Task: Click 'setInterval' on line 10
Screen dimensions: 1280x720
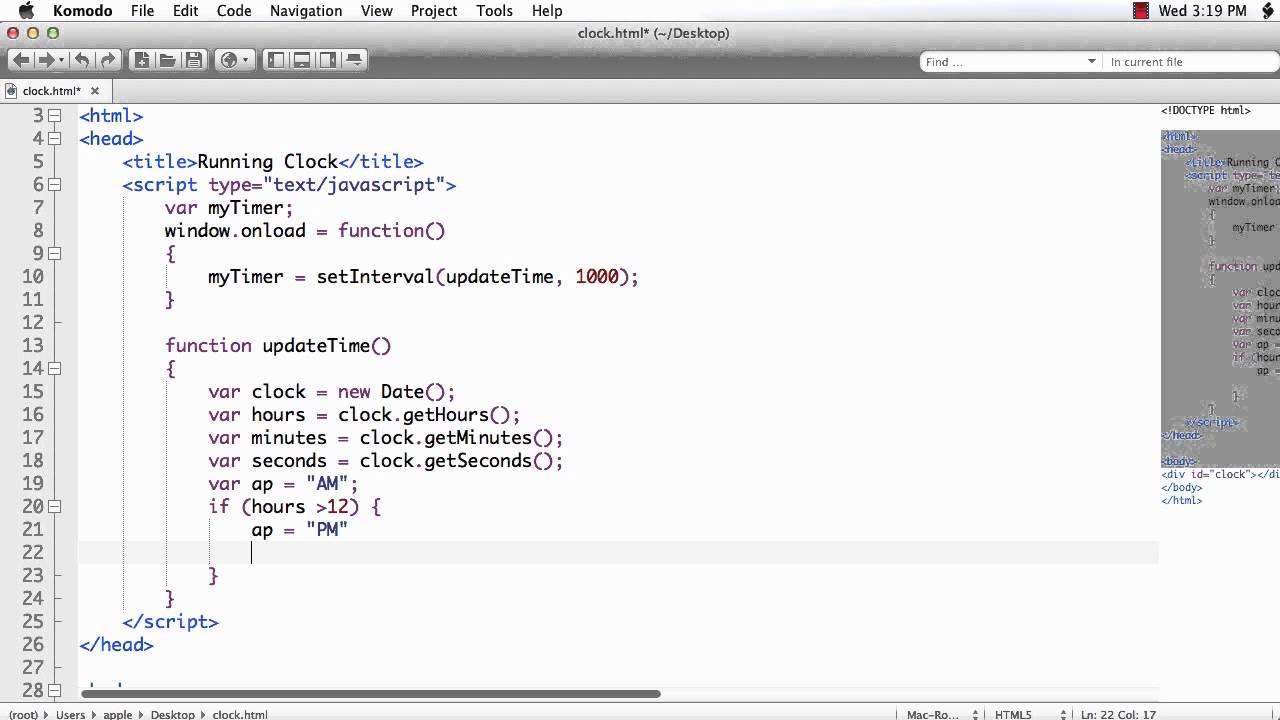Action: (375, 277)
